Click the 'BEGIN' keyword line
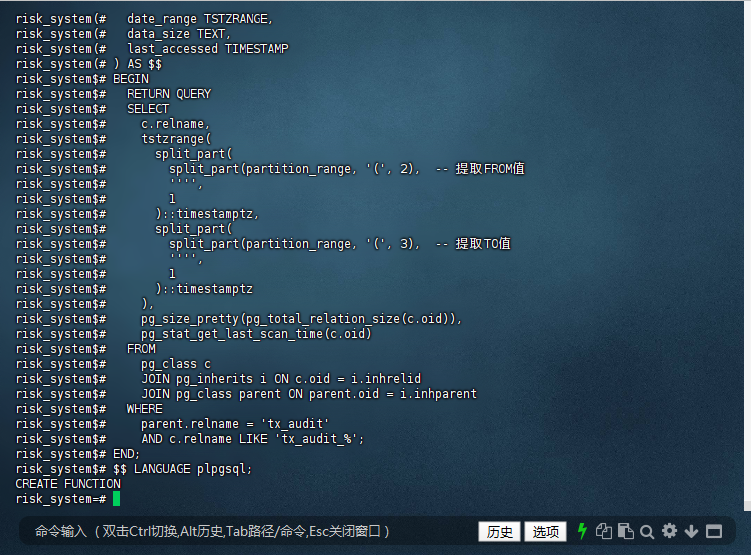Viewport: 751px width, 555px height. pos(131,79)
